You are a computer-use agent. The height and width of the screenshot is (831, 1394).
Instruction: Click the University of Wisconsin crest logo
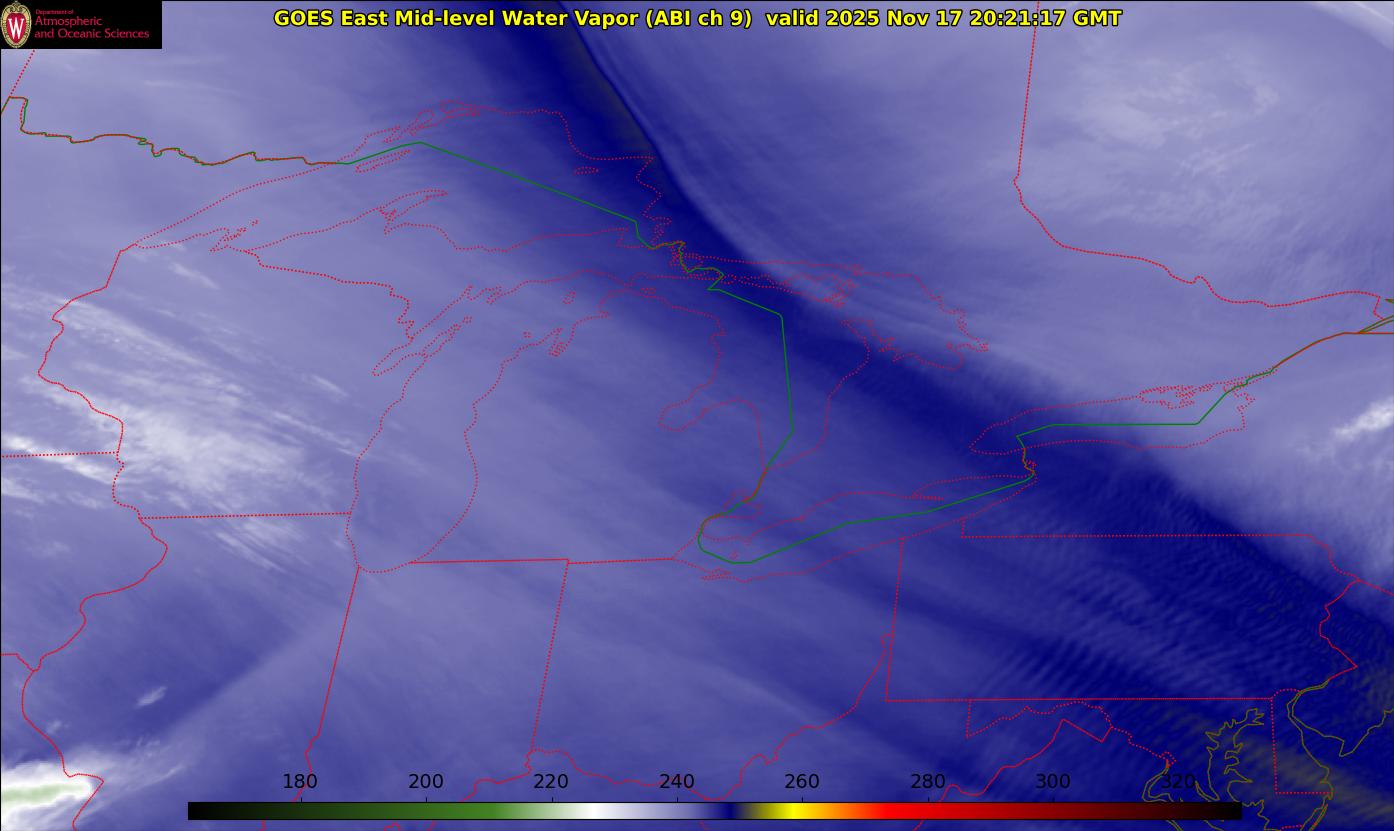[16, 24]
